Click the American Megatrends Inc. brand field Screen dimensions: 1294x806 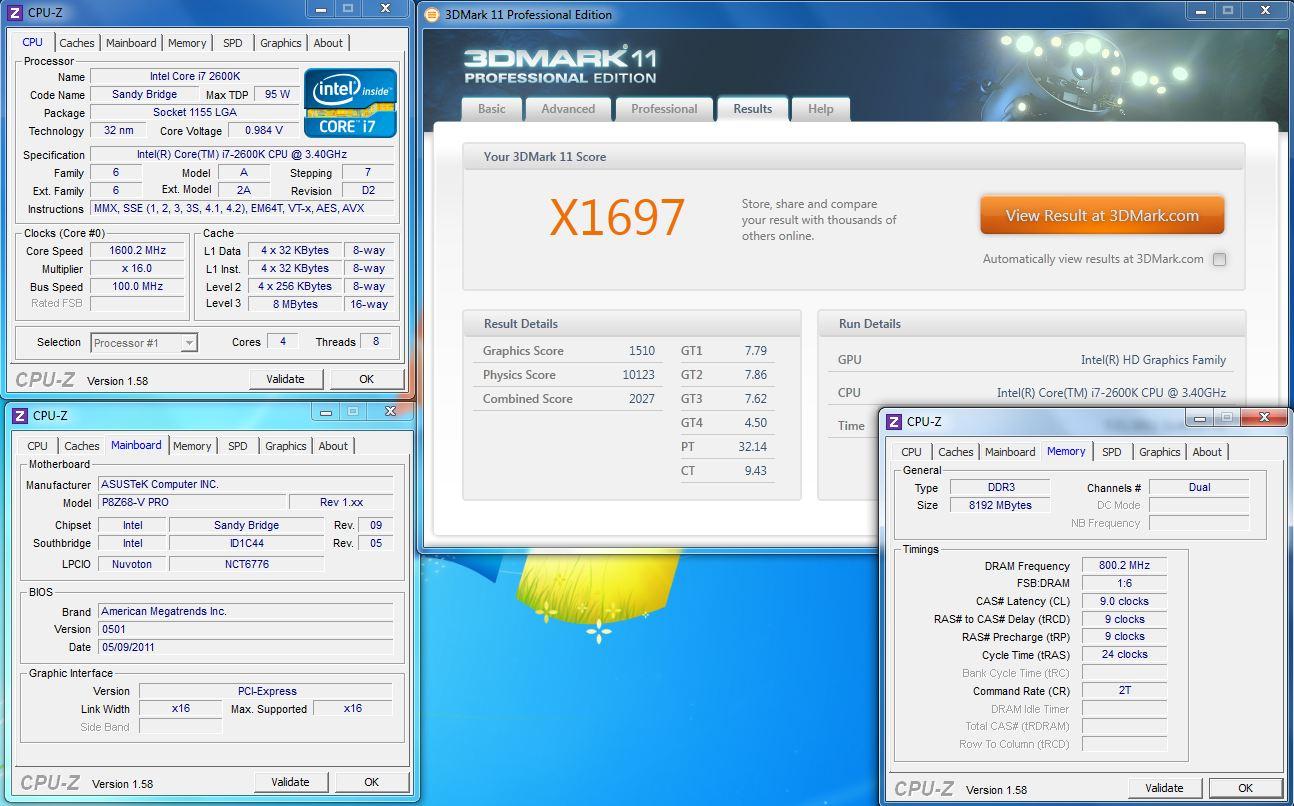coord(246,611)
